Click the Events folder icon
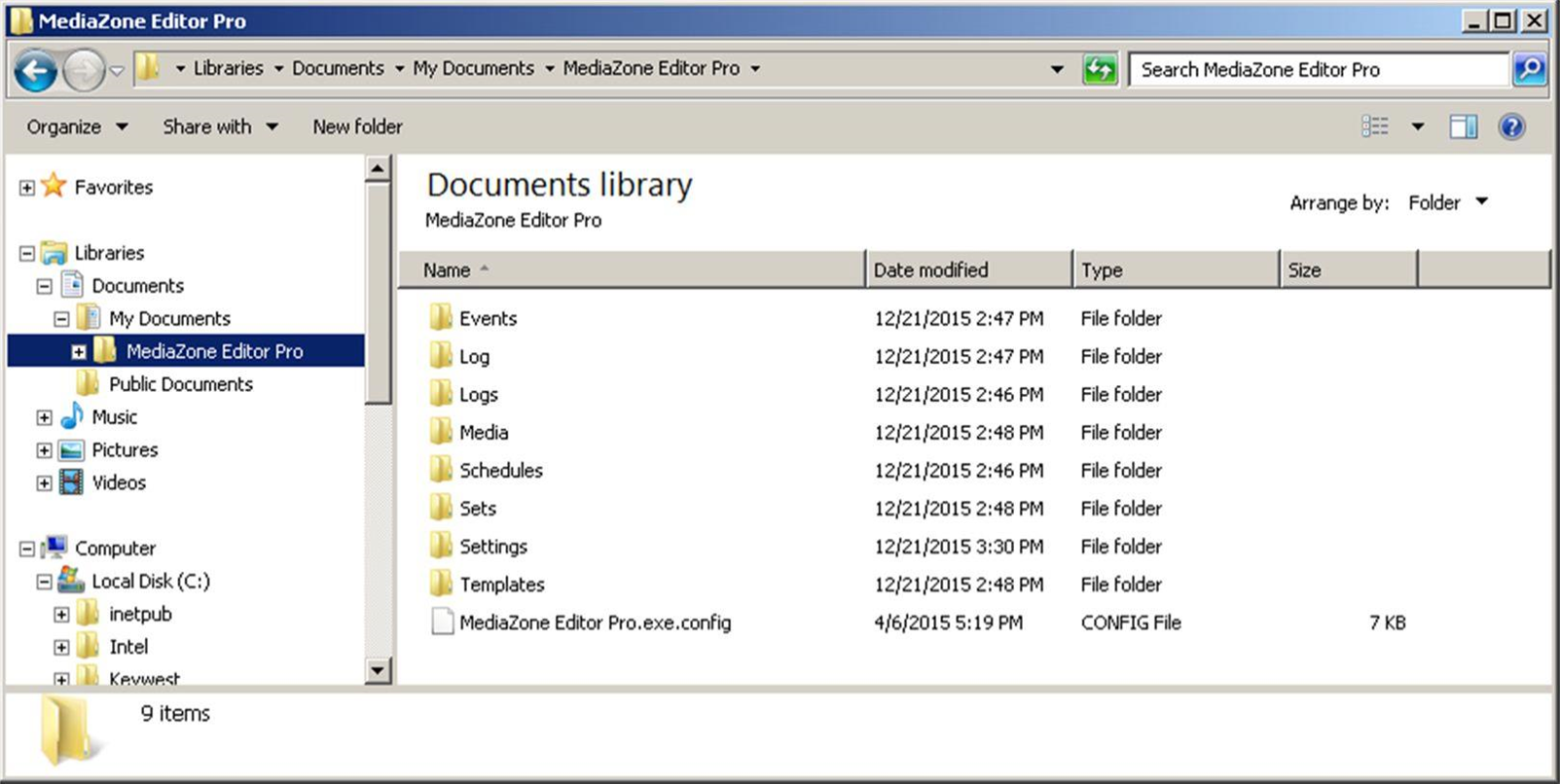The height and width of the screenshot is (784, 1560). 441,317
